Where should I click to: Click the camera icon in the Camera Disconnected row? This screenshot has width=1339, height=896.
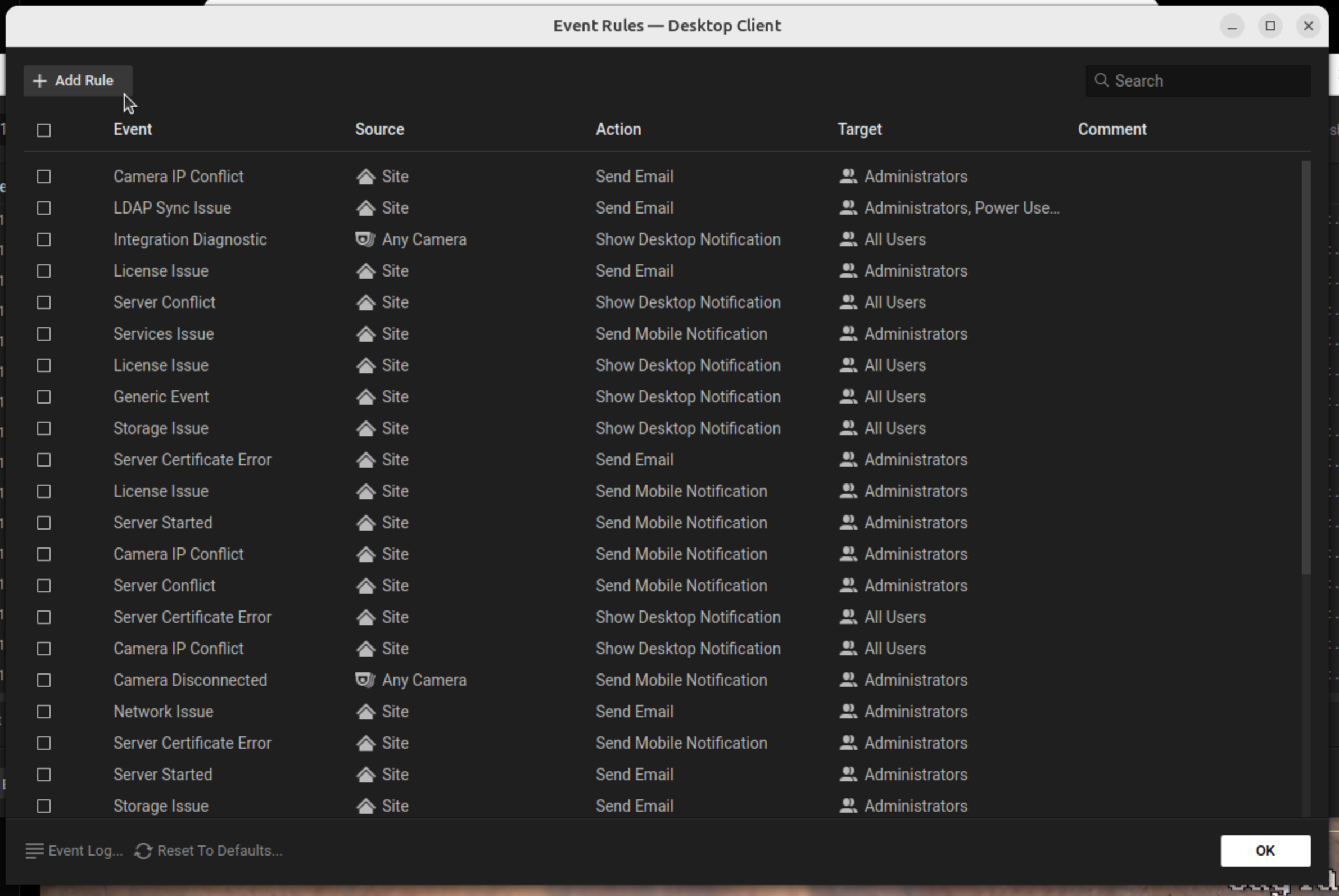point(365,680)
